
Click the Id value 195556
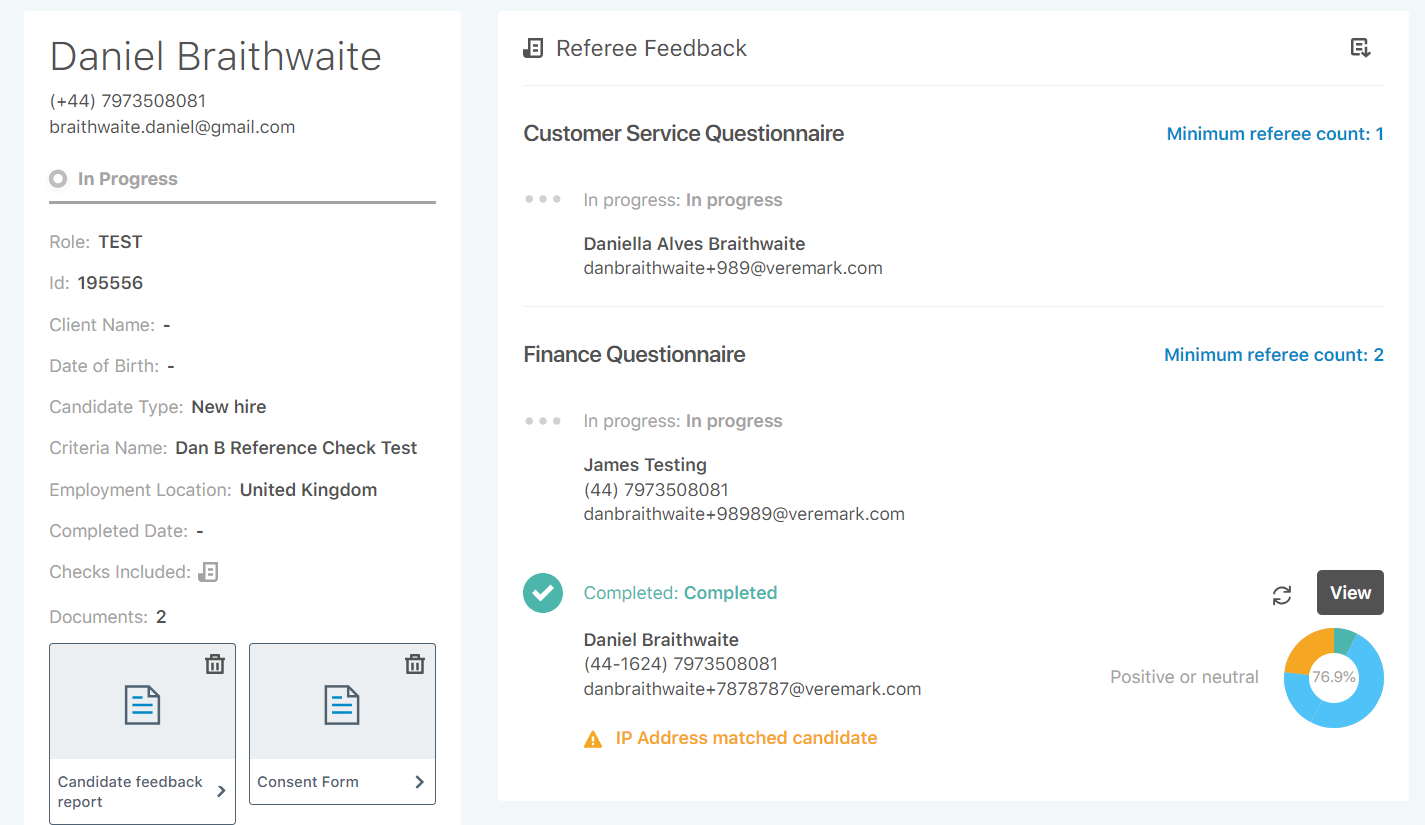tap(110, 283)
